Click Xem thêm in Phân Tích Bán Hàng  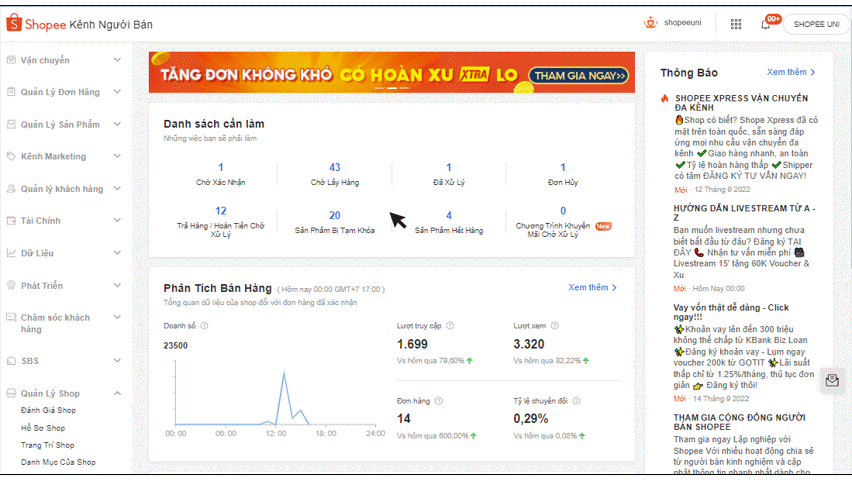[x=592, y=287]
